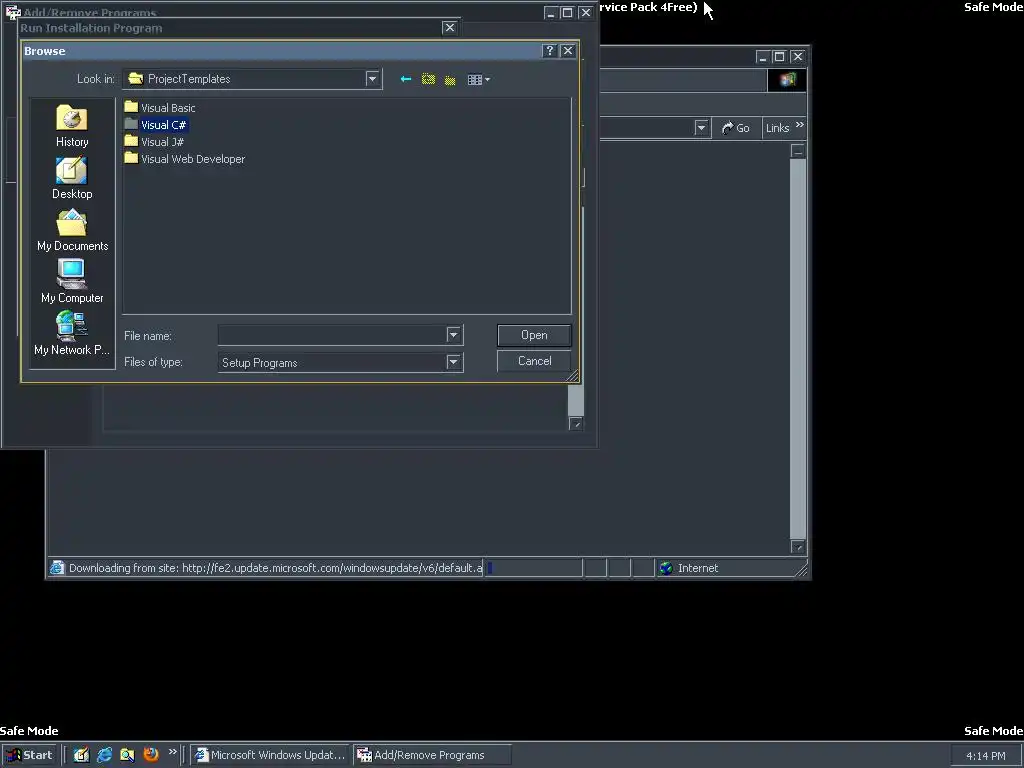Image resolution: width=1024 pixels, height=768 pixels.
Task: Open the Start menu
Action: 29,755
